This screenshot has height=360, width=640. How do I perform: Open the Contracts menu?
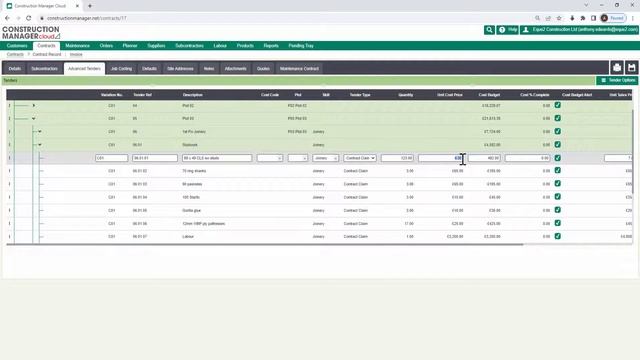pos(46,46)
